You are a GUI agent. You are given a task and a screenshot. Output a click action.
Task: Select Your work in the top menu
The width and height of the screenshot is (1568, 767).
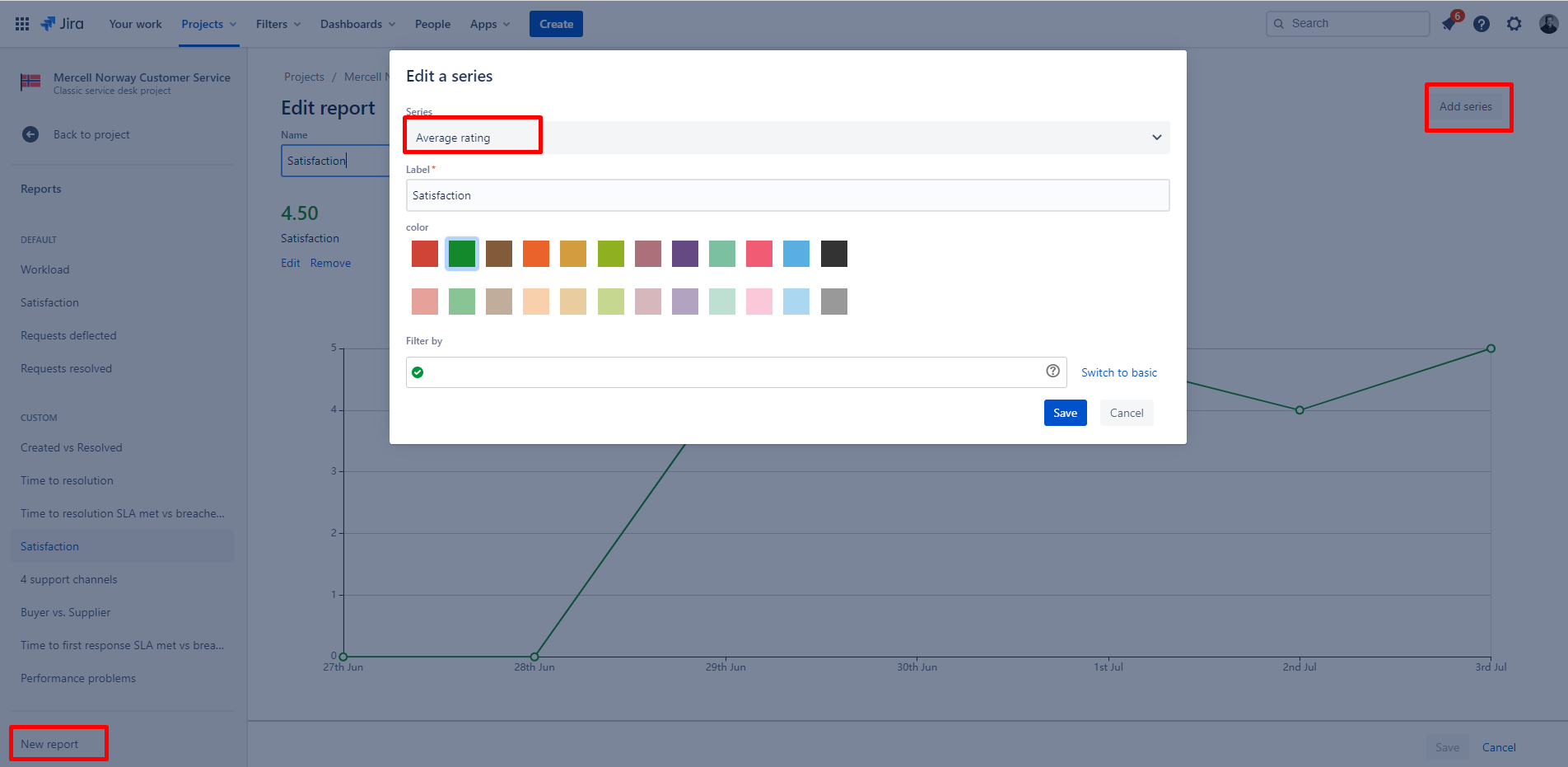tap(135, 24)
